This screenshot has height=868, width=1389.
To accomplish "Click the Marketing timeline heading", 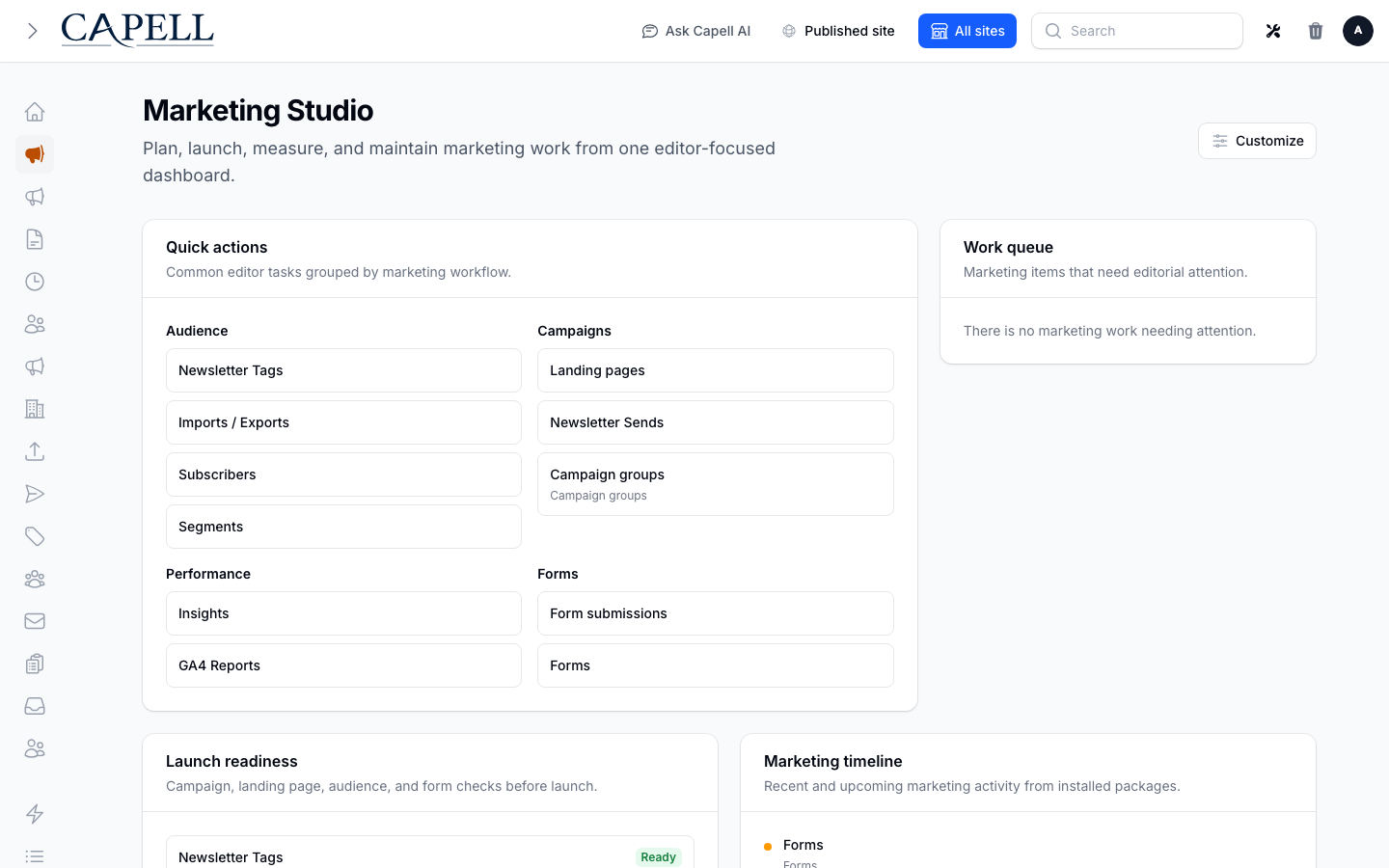I will (833, 761).
